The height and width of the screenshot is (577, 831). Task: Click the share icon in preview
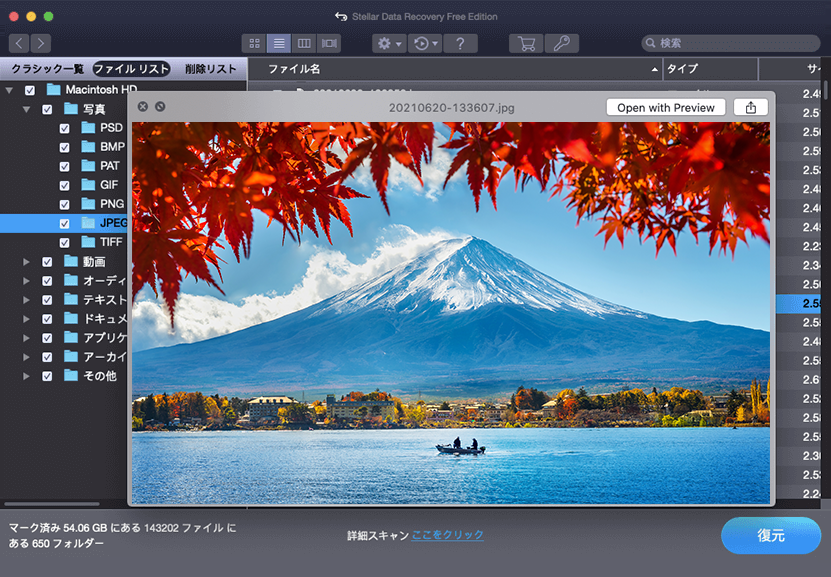pos(750,107)
